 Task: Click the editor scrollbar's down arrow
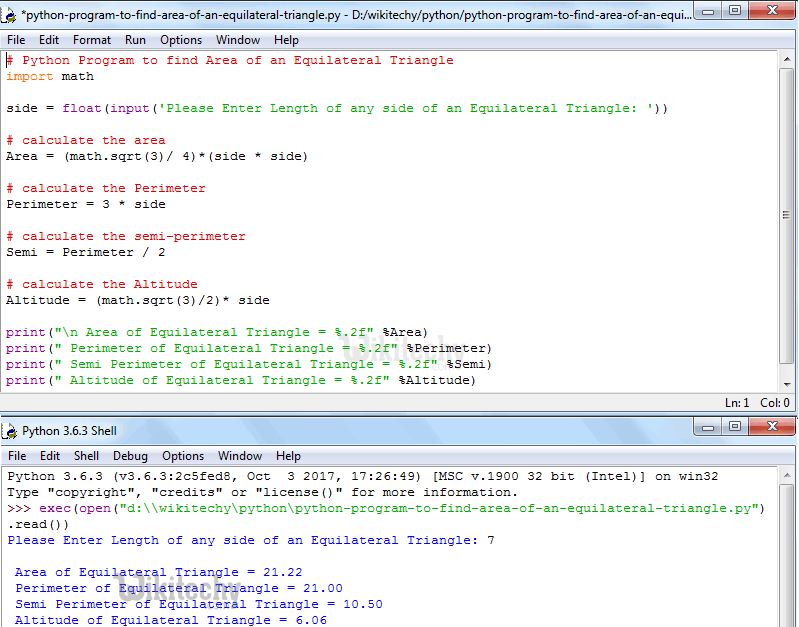click(788, 384)
